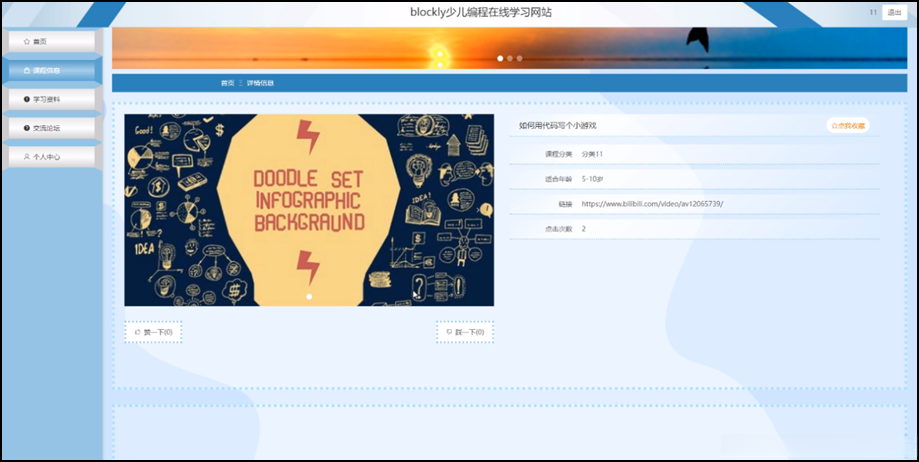Click the sunset banner image

(x=509, y=48)
